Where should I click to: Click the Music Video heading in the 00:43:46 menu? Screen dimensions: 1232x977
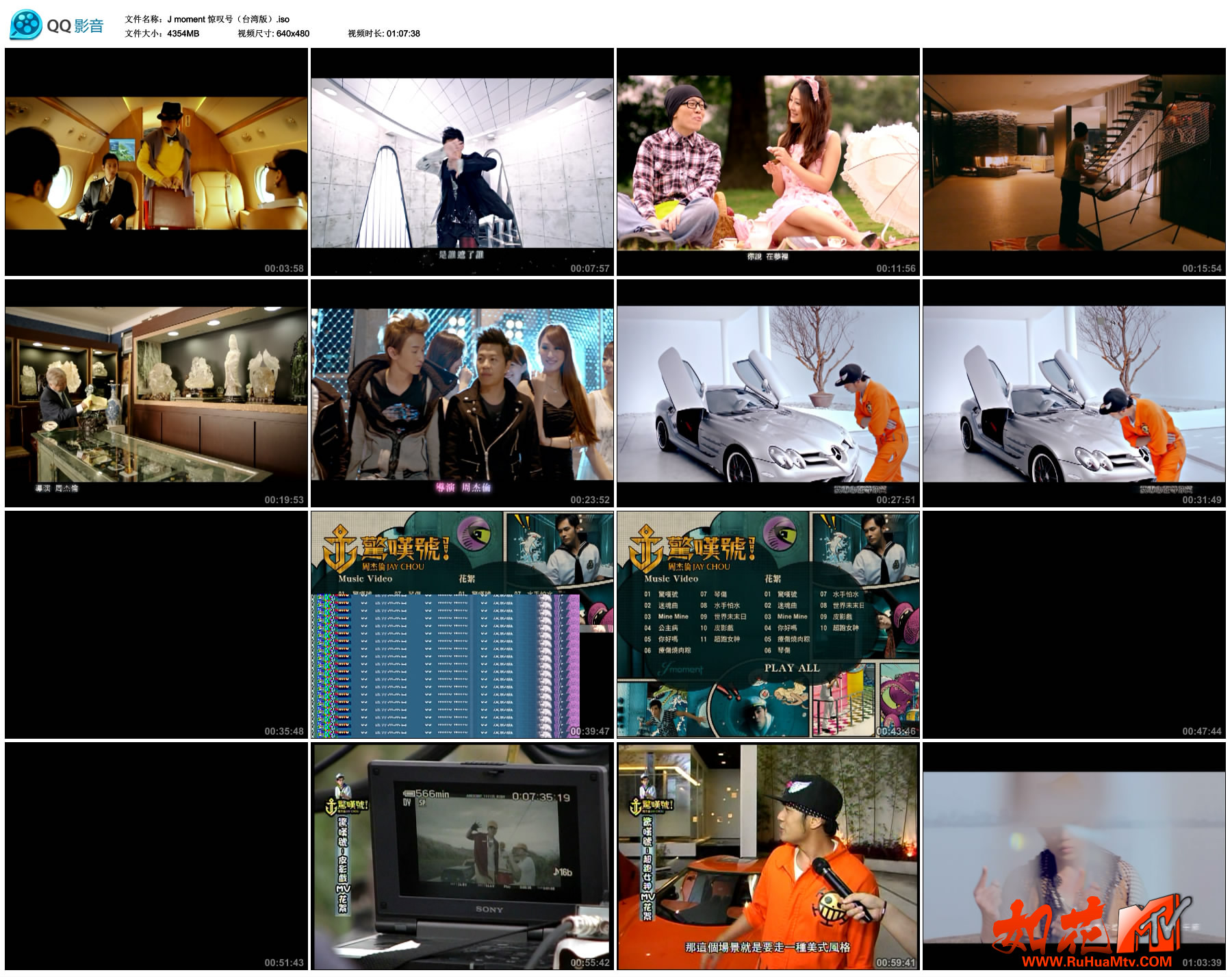coord(671,579)
